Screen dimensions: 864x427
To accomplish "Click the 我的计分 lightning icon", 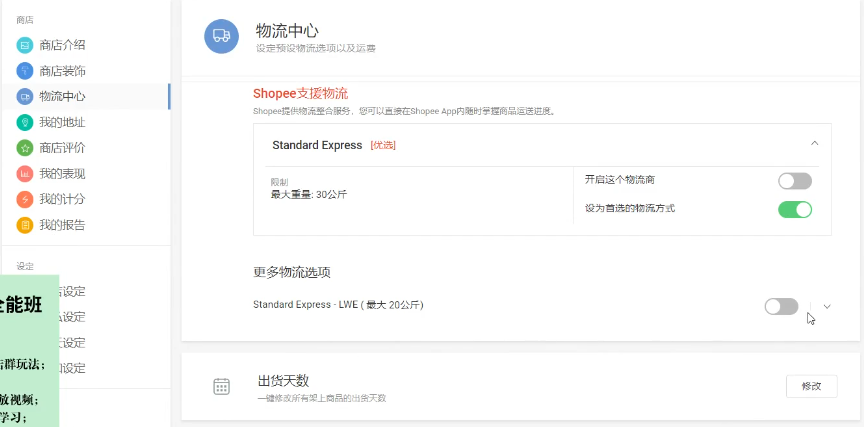I will [25, 199].
